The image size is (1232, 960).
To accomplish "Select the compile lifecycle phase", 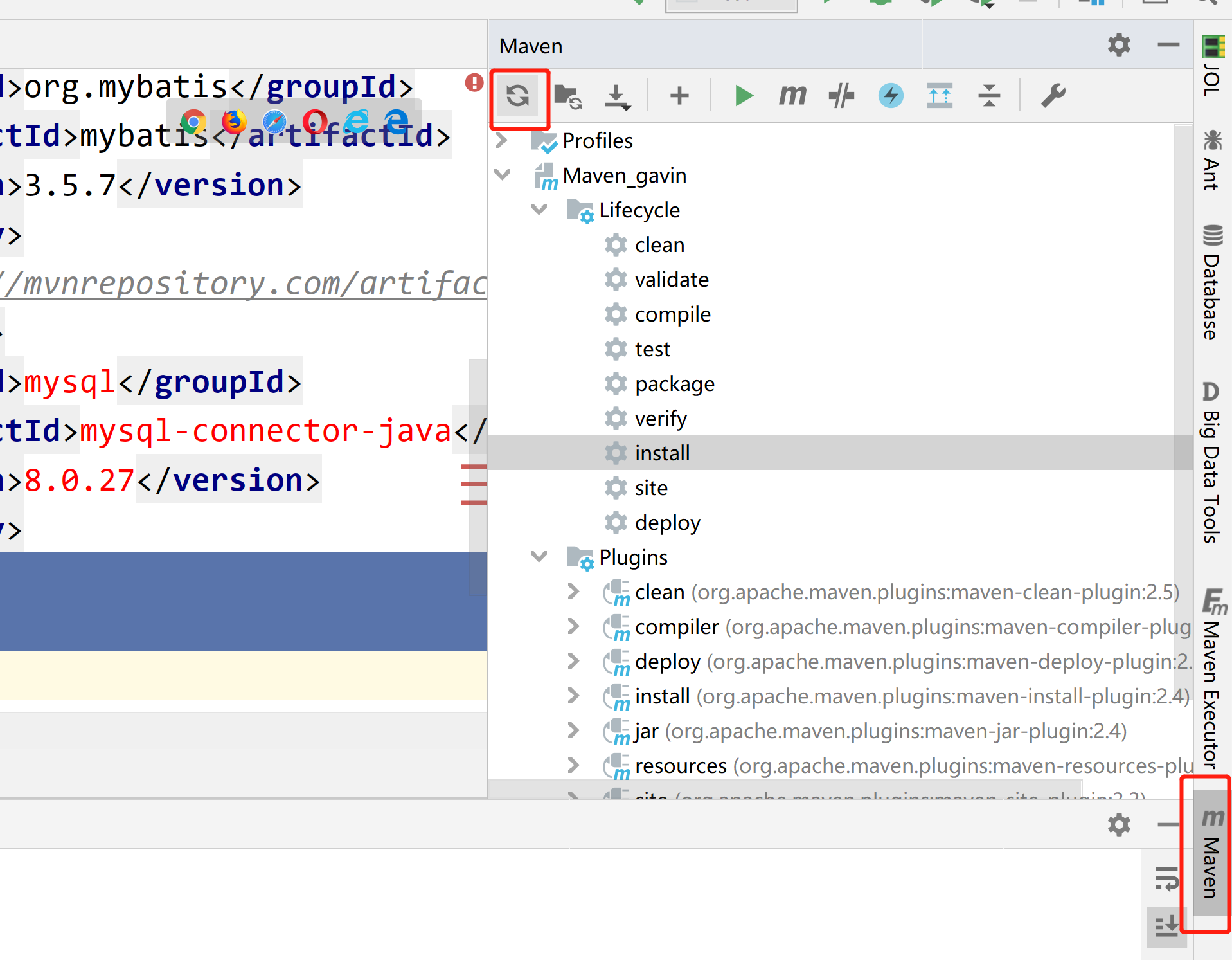I will (673, 314).
